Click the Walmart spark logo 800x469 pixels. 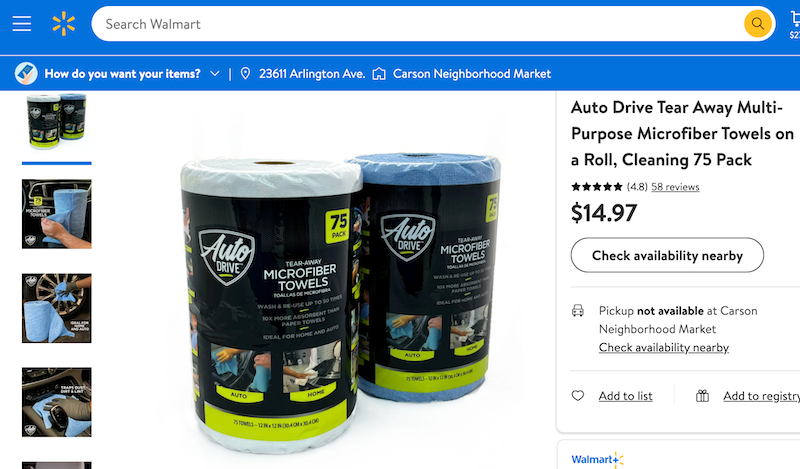coord(64,24)
